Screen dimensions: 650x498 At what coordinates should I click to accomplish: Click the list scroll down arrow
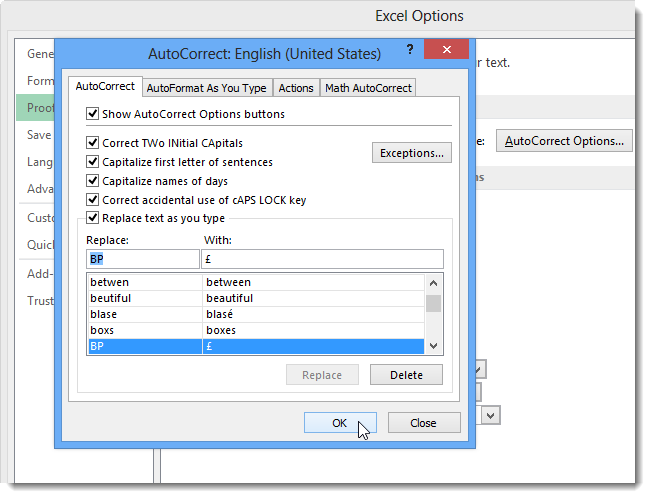(434, 346)
